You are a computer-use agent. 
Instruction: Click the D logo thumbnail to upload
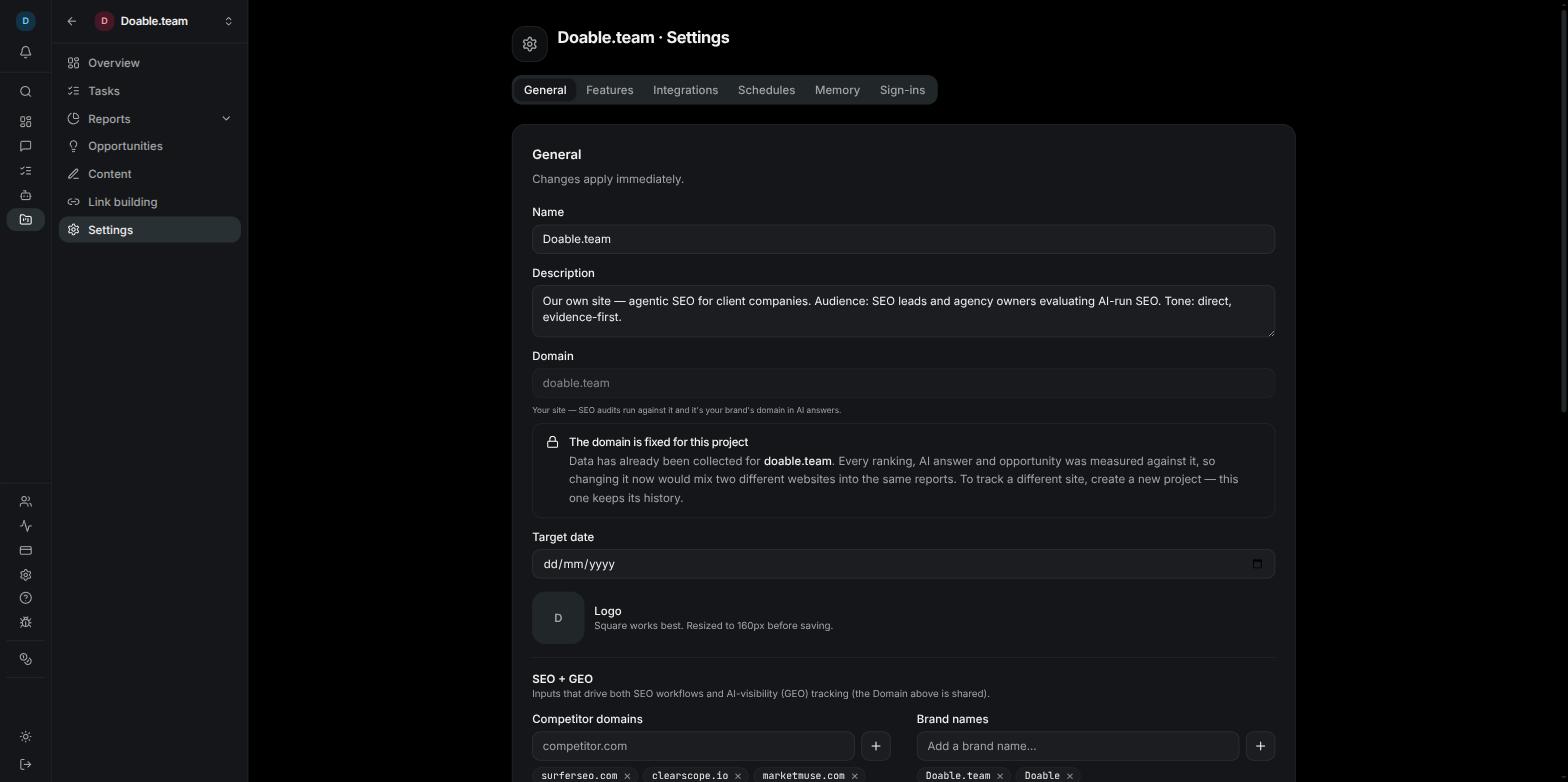point(558,618)
